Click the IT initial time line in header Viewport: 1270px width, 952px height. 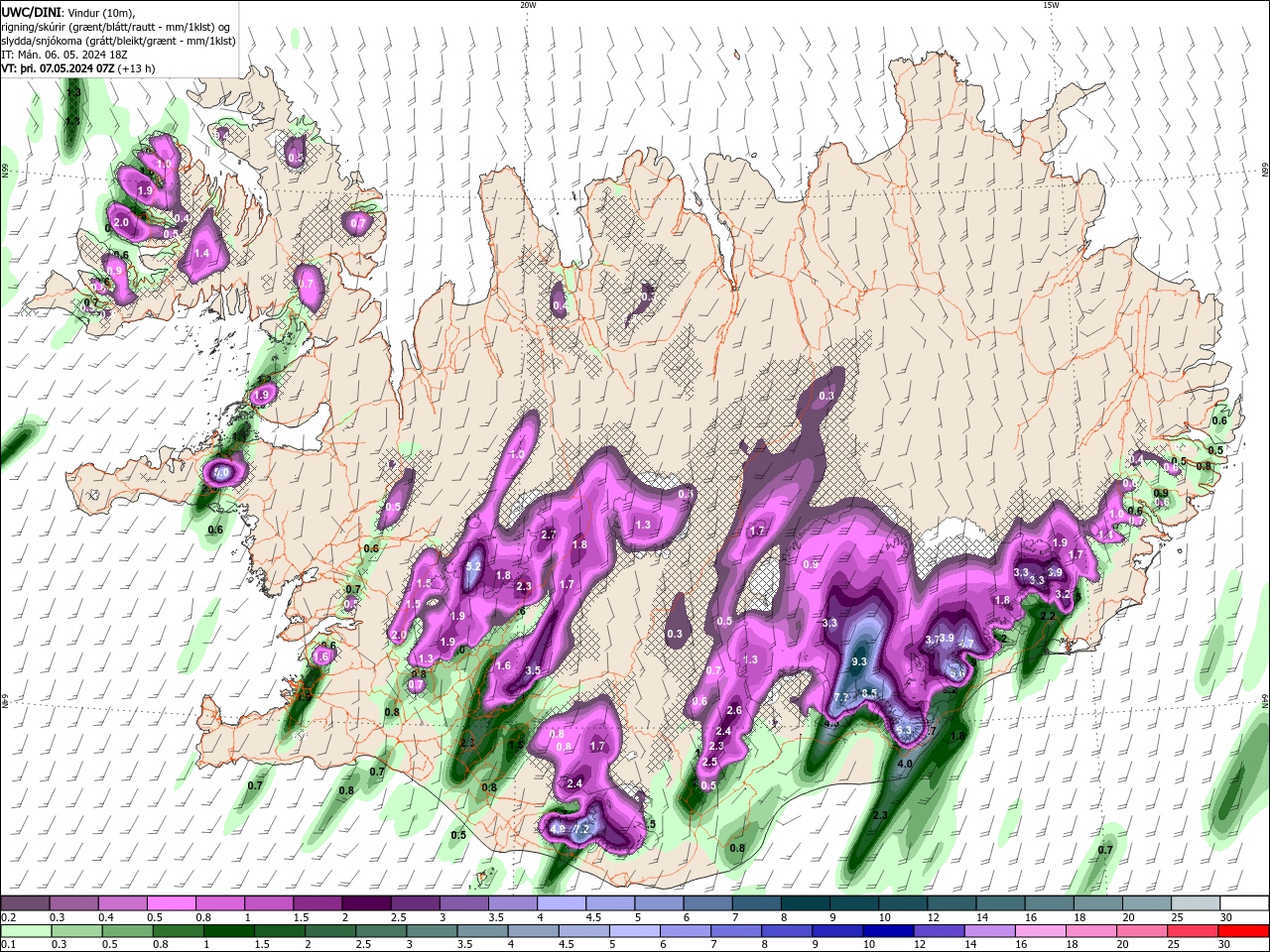[x=65, y=55]
